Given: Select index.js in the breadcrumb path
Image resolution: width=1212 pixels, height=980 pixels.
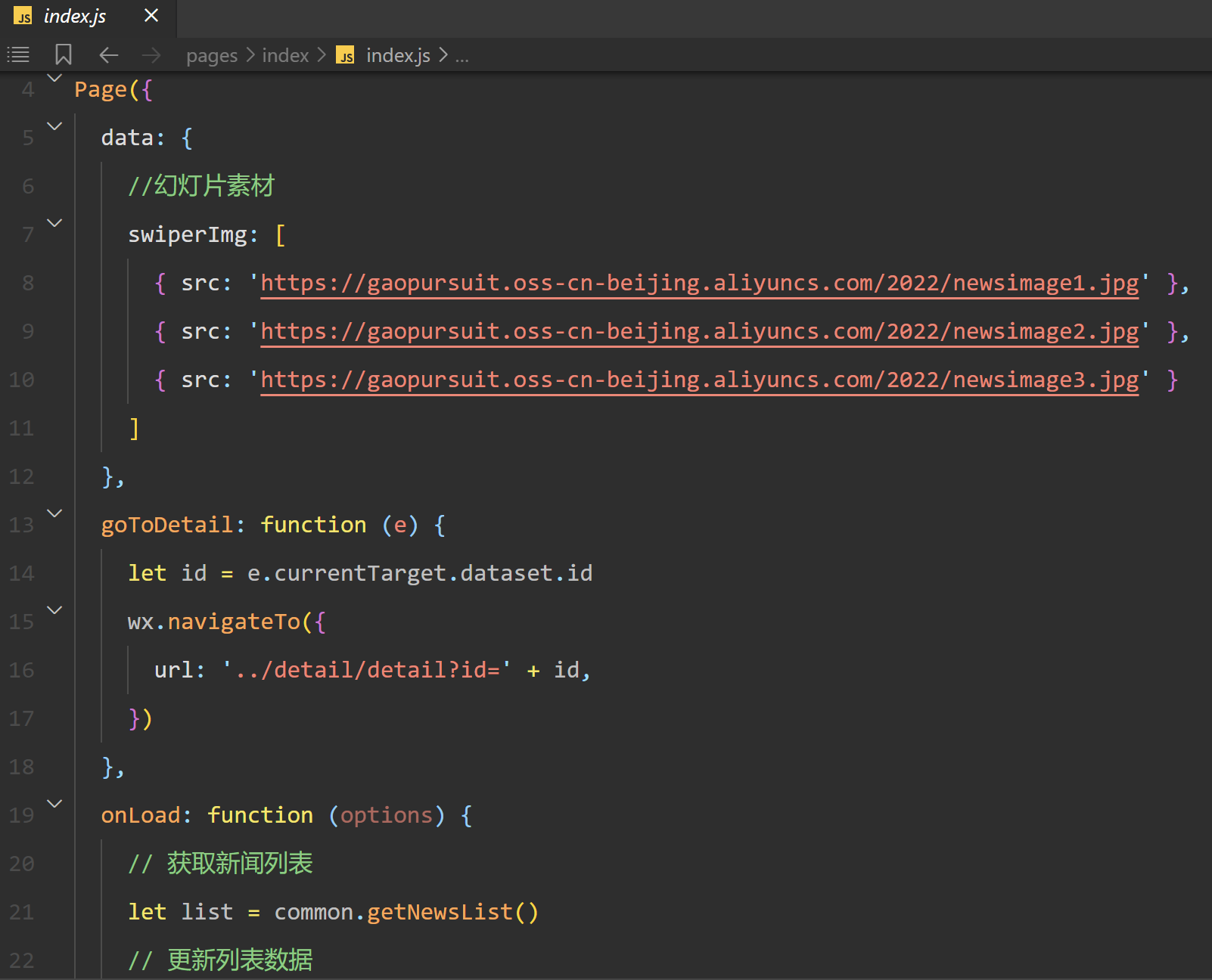Looking at the screenshot, I should point(398,55).
